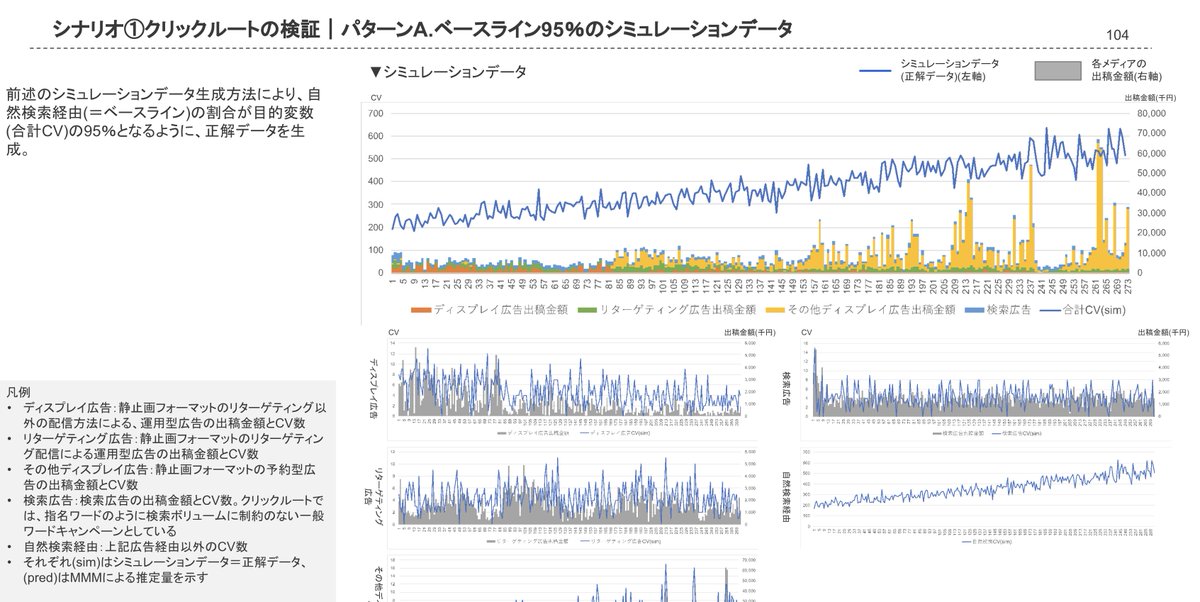
Task: Click the 10,000 value on main chart right axis
Action: tap(1153, 252)
